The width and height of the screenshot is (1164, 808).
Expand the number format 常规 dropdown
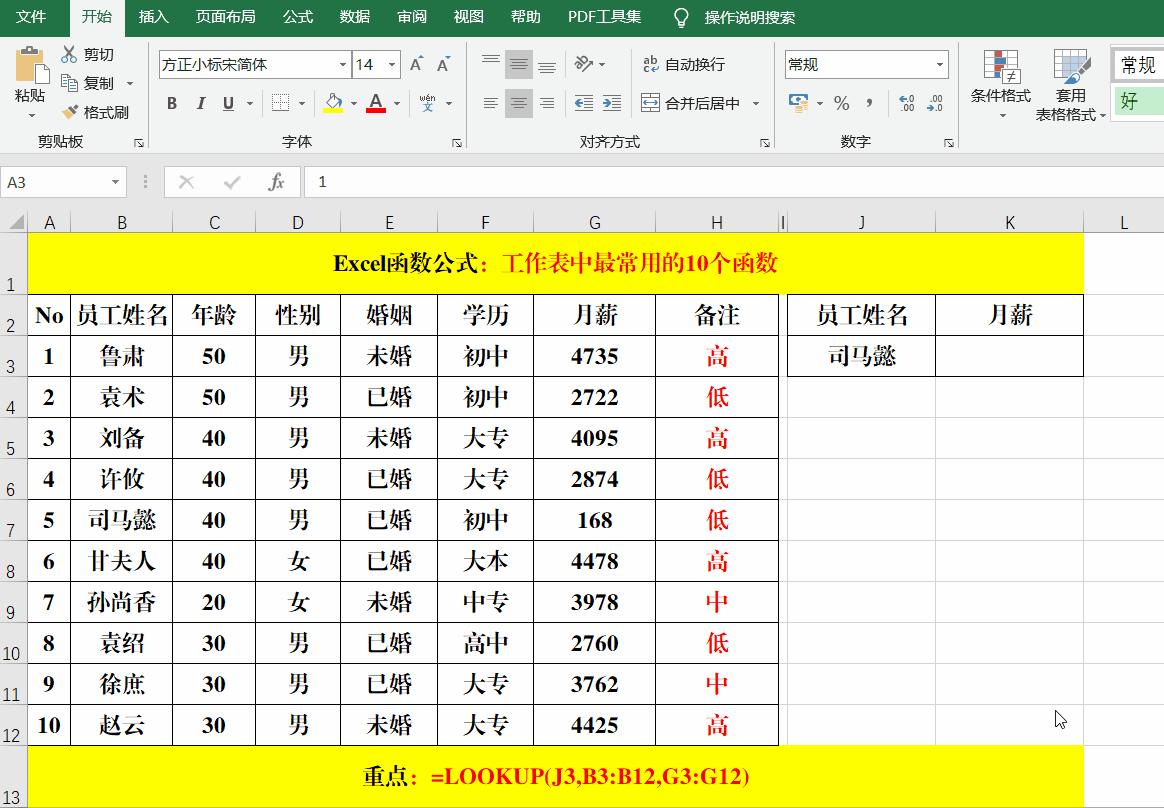tap(940, 65)
